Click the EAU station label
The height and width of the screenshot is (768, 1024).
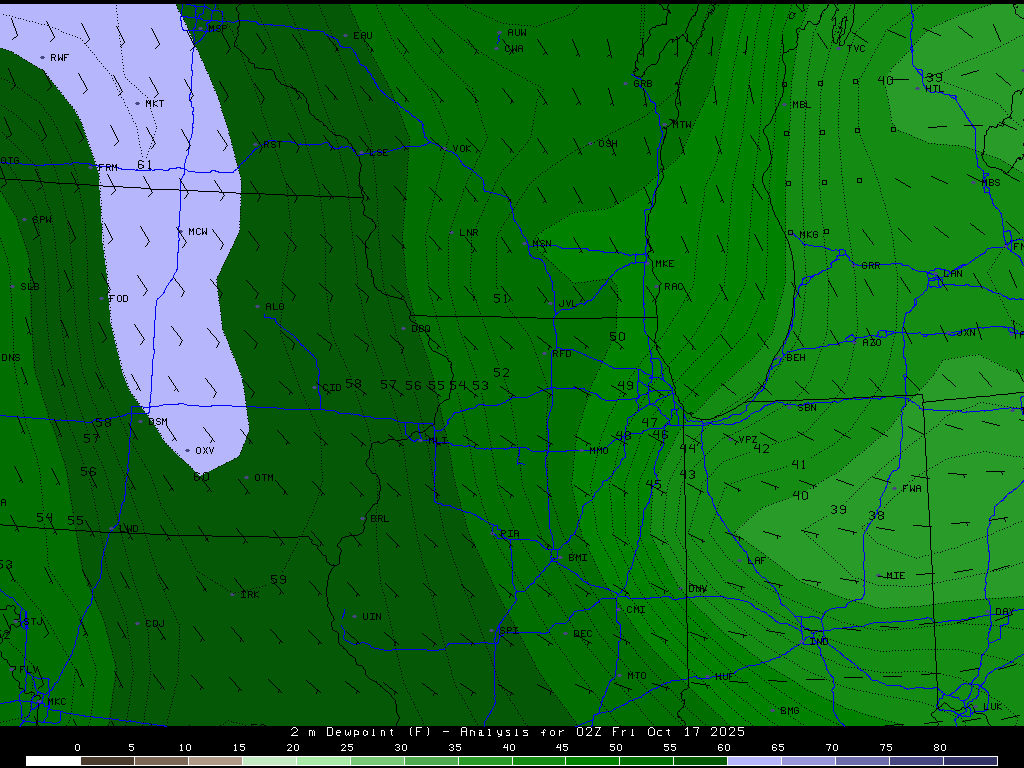[362, 35]
